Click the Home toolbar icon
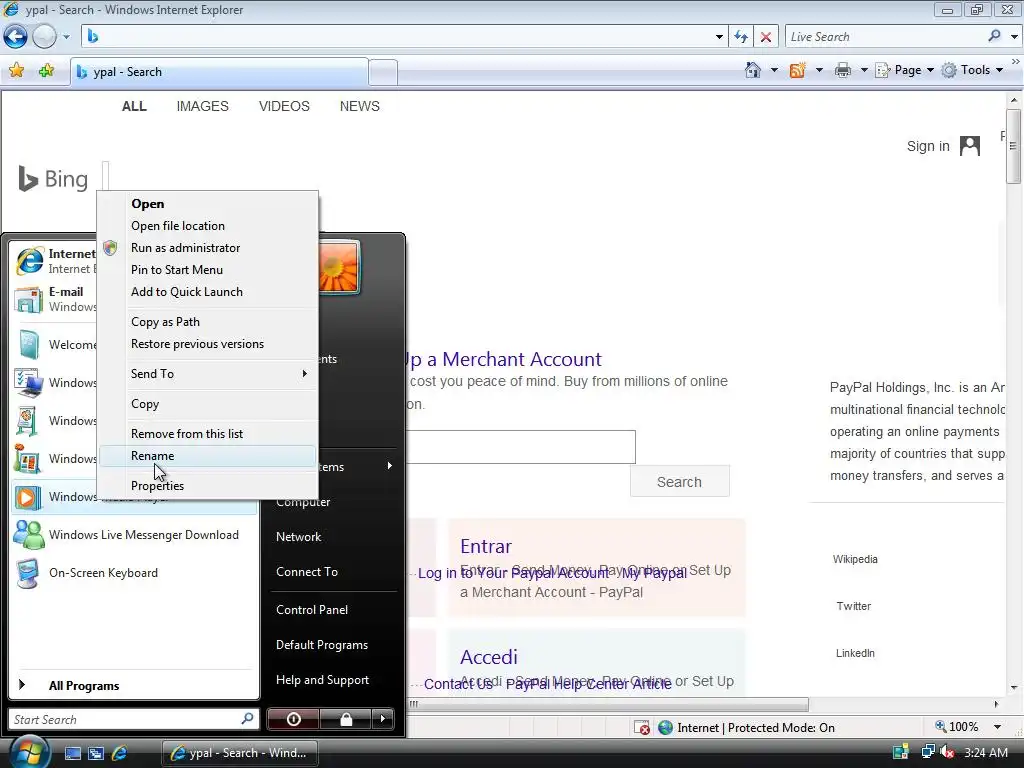 753,70
